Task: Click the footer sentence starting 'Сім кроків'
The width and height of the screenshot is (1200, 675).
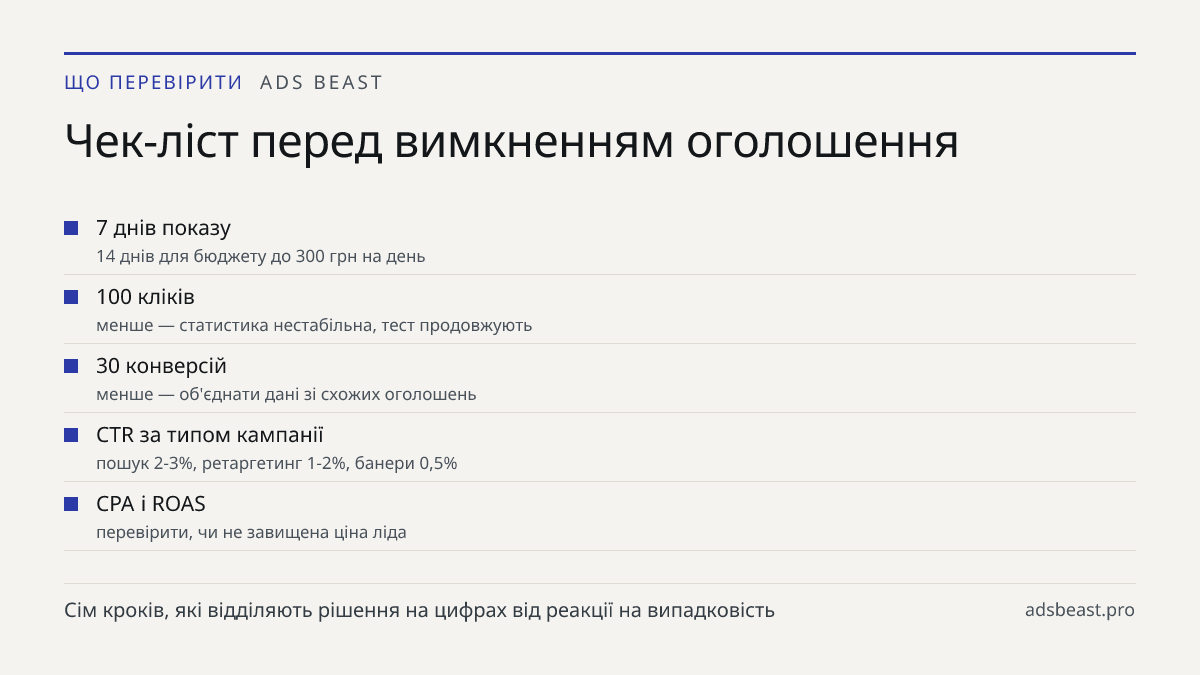Action: pyautogui.click(x=419, y=610)
